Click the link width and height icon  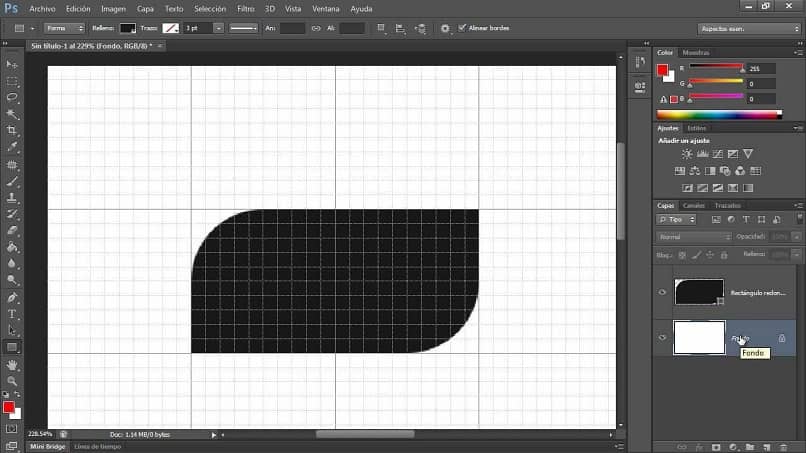click(x=316, y=28)
